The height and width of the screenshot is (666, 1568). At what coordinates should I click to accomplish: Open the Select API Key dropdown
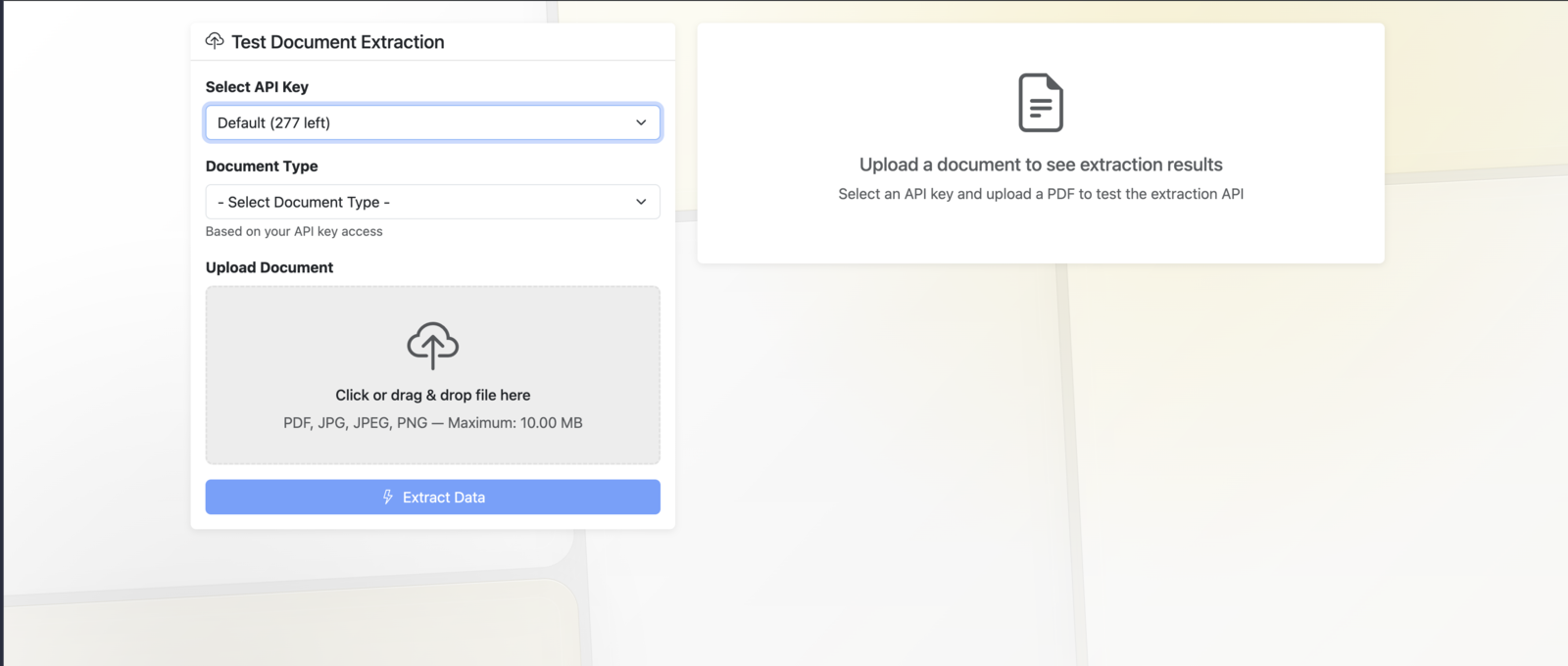coord(432,122)
